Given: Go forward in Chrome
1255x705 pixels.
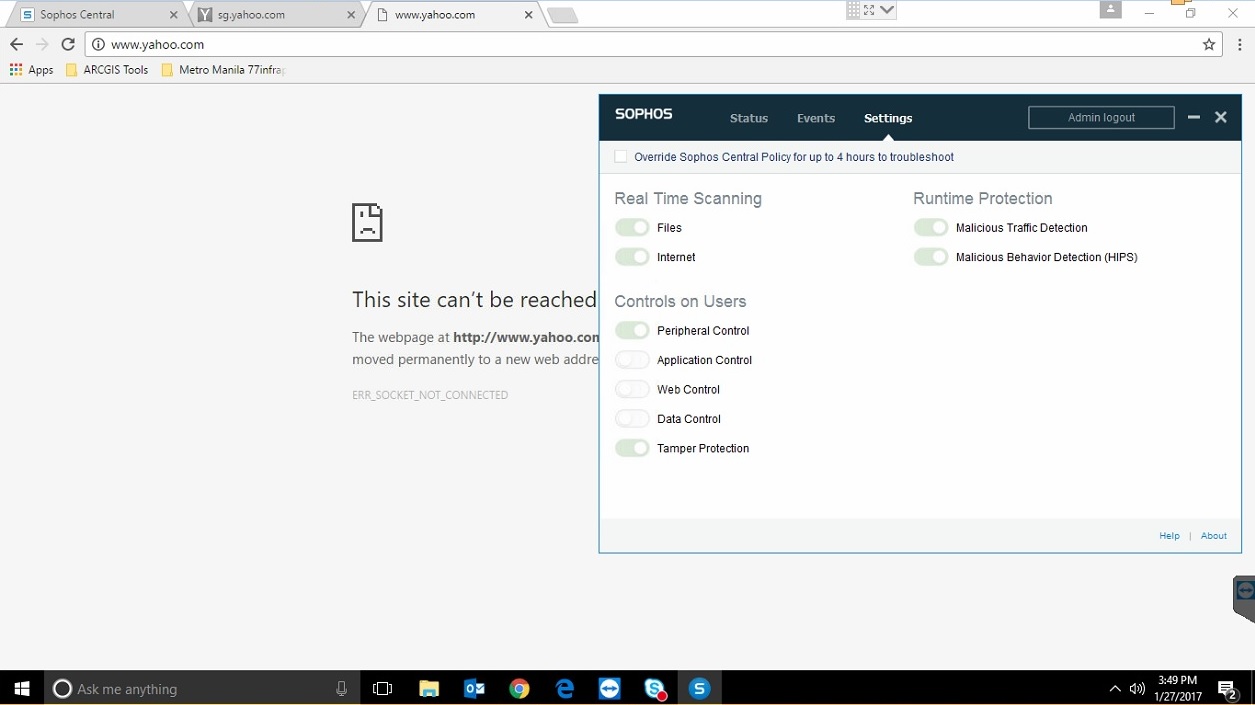Looking at the screenshot, I should (x=42, y=44).
